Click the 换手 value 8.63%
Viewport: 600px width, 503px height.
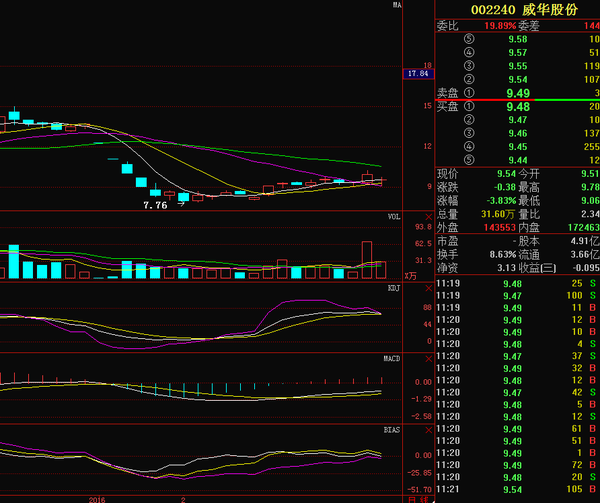[x=503, y=254]
